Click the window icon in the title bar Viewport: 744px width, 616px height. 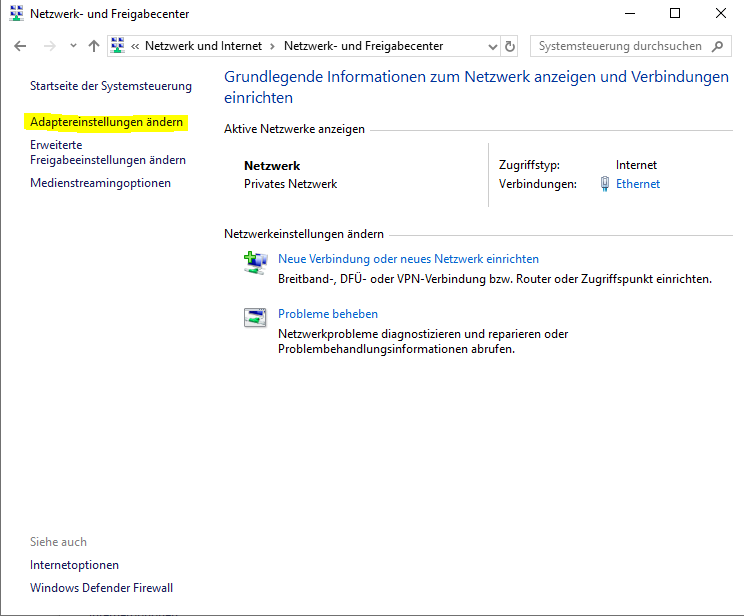pyautogui.click(x=16, y=14)
